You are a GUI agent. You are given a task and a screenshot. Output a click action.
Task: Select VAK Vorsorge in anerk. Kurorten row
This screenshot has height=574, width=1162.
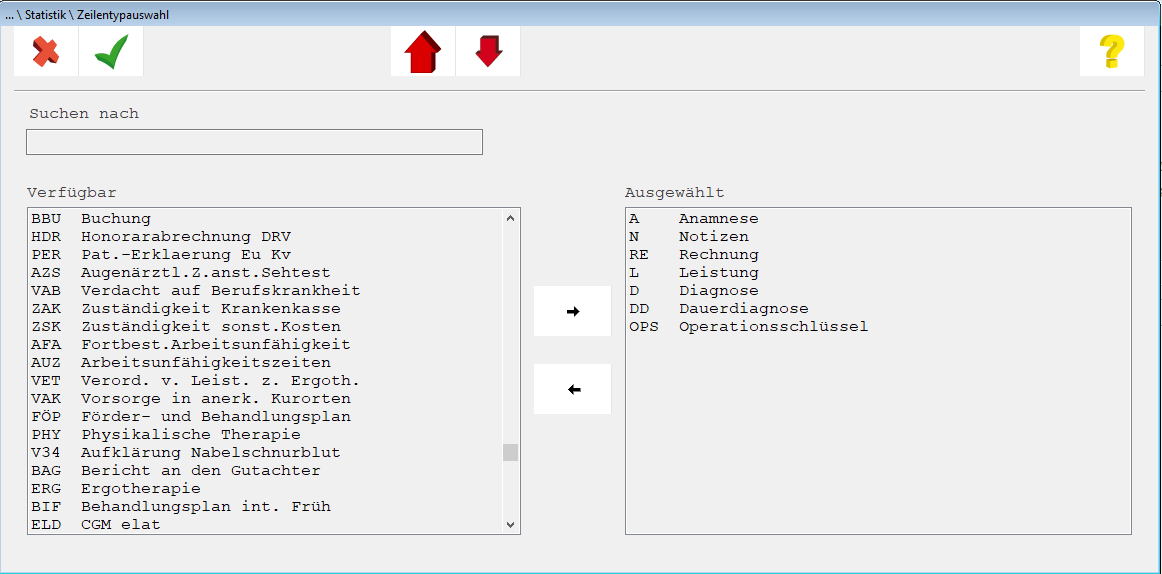click(265, 398)
